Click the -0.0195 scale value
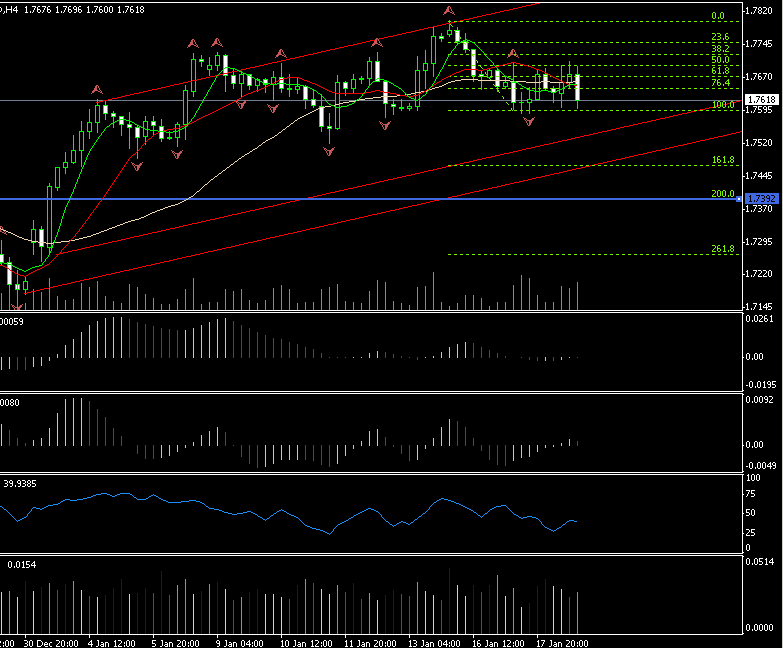This screenshot has height=648, width=783. (761, 385)
